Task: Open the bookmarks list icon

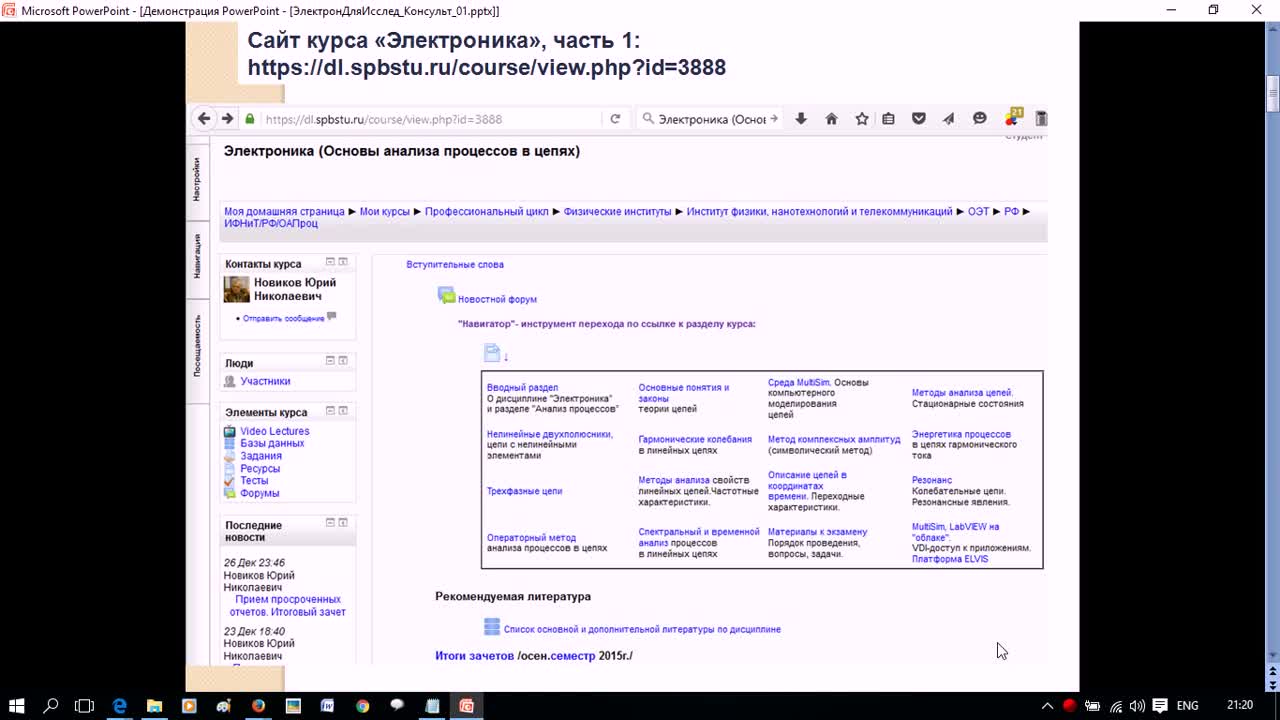Action: [888, 118]
